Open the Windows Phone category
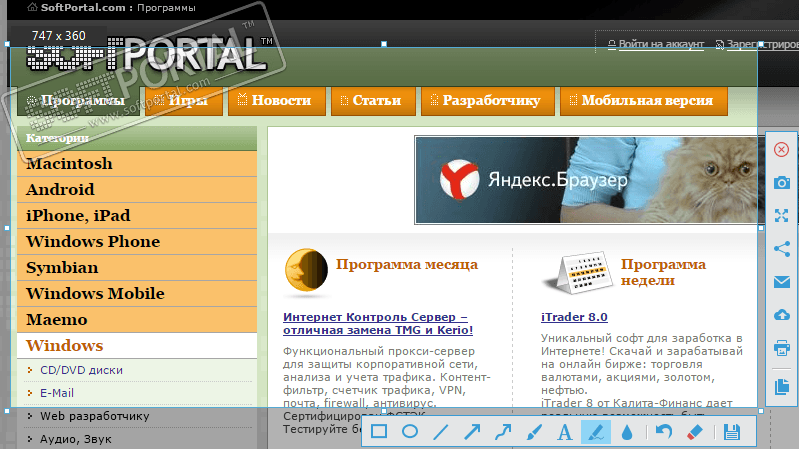 pyautogui.click(x=137, y=242)
